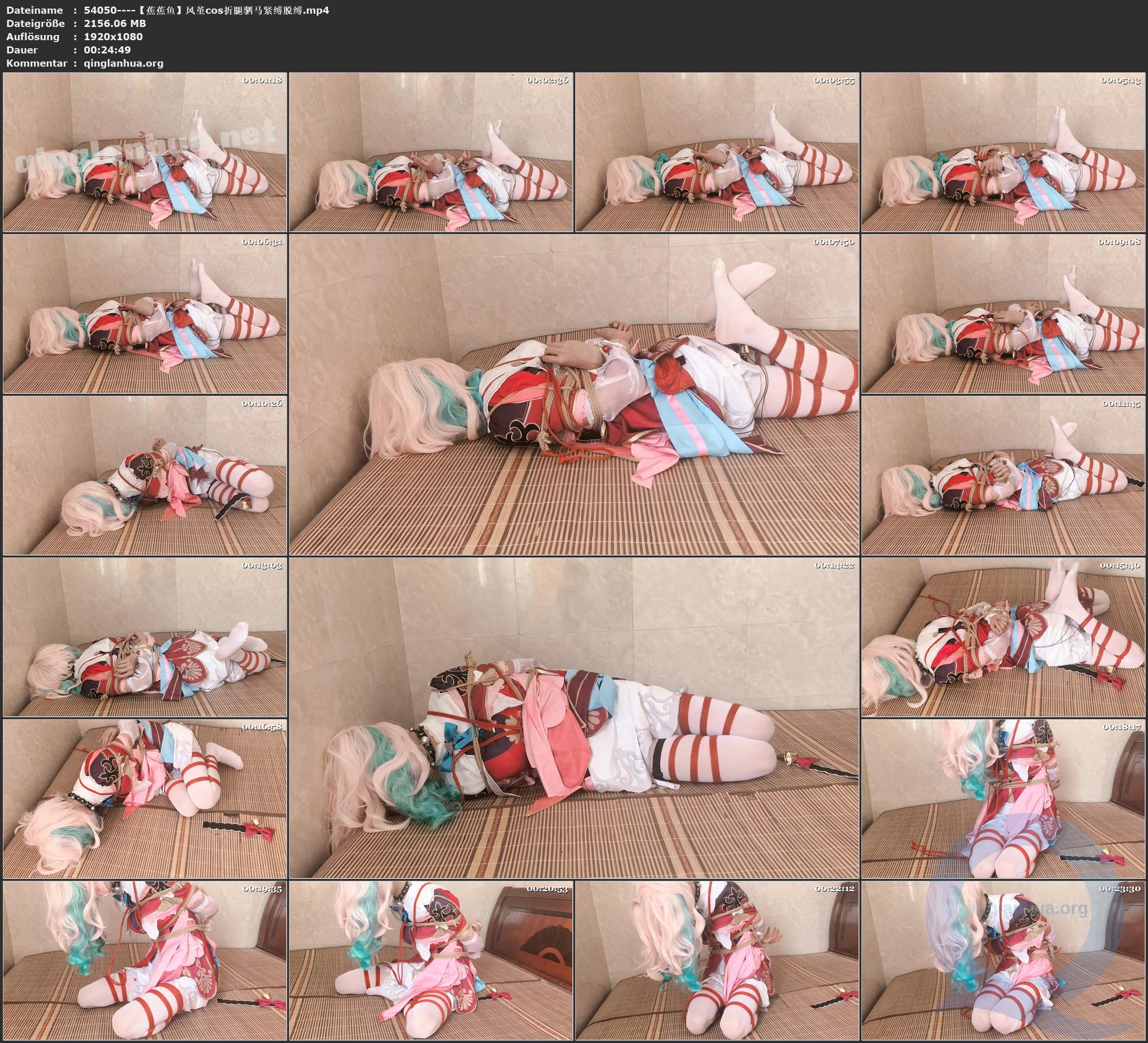Select the duration value "00:24:49"
1148x1043 pixels.
107,50
